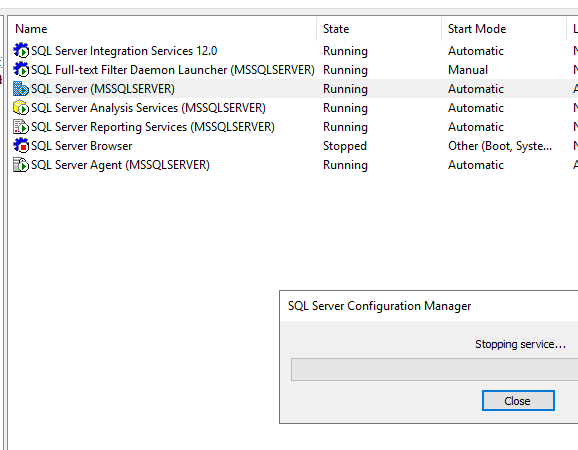Select the SQL Server (MSSQLSERVER) service name
Image resolution: width=578 pixels, height=450 pixels.
coord(103,89)
